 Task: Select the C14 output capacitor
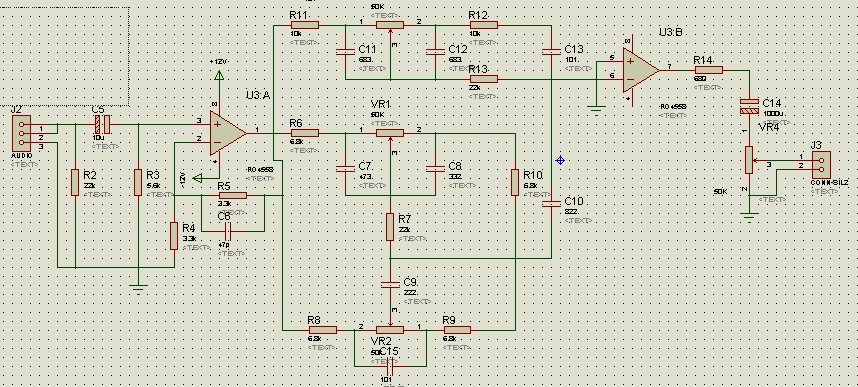point(749,106)
